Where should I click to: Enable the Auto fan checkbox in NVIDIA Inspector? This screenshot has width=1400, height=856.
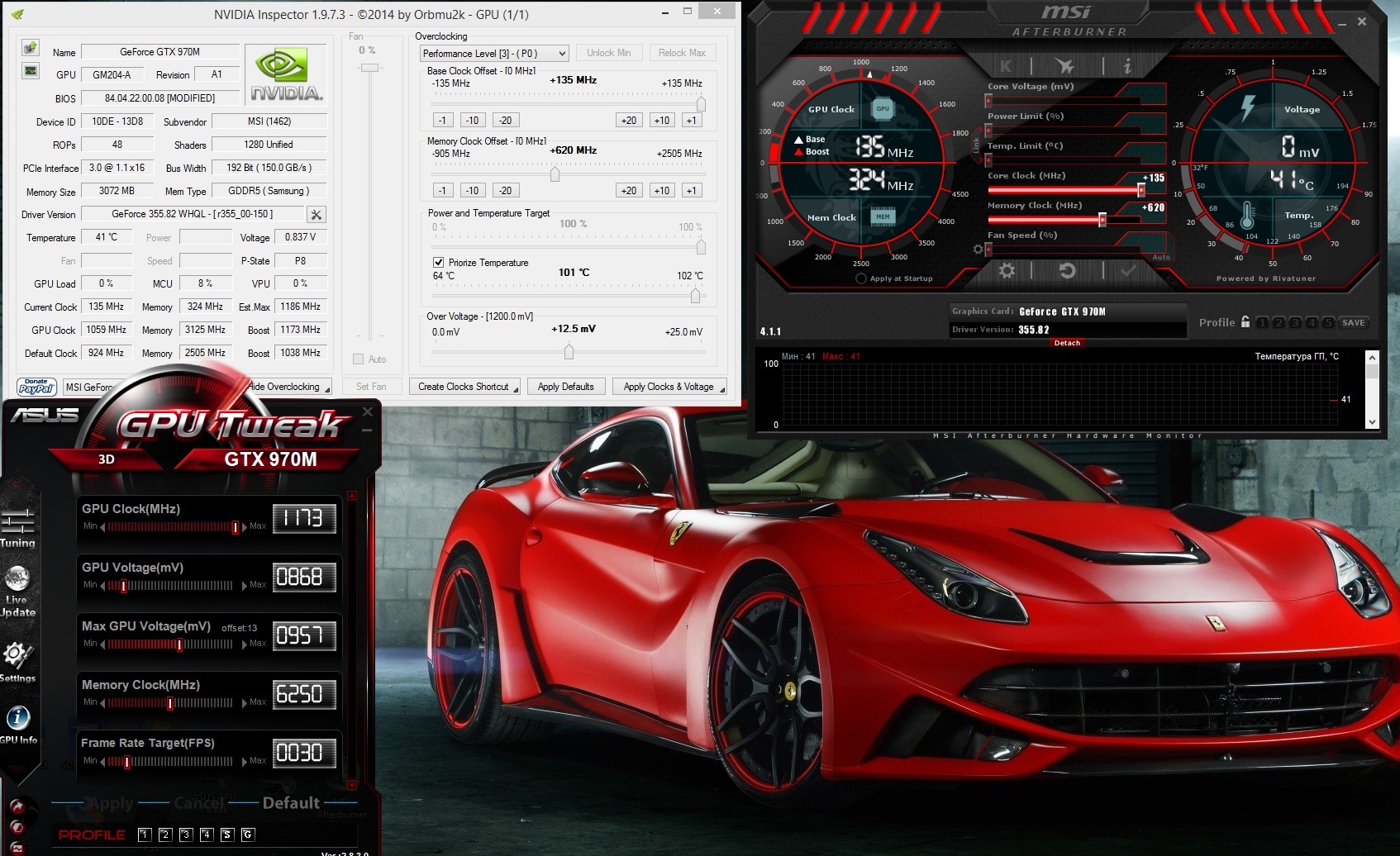[358, 359]
